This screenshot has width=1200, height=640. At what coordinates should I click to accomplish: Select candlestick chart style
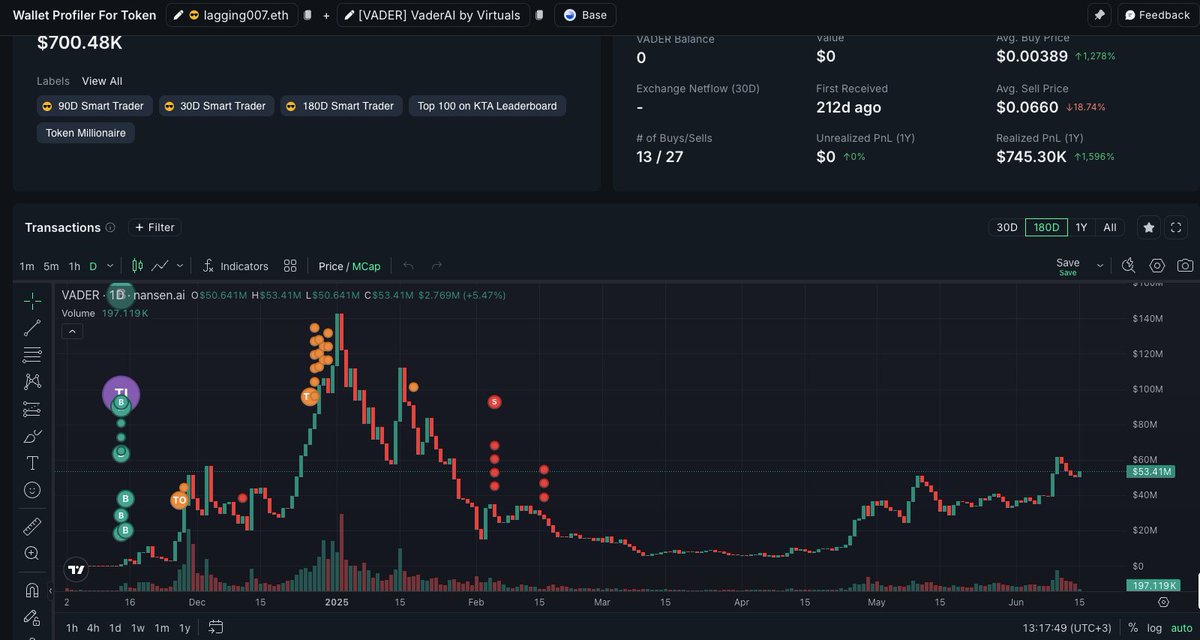138,266
